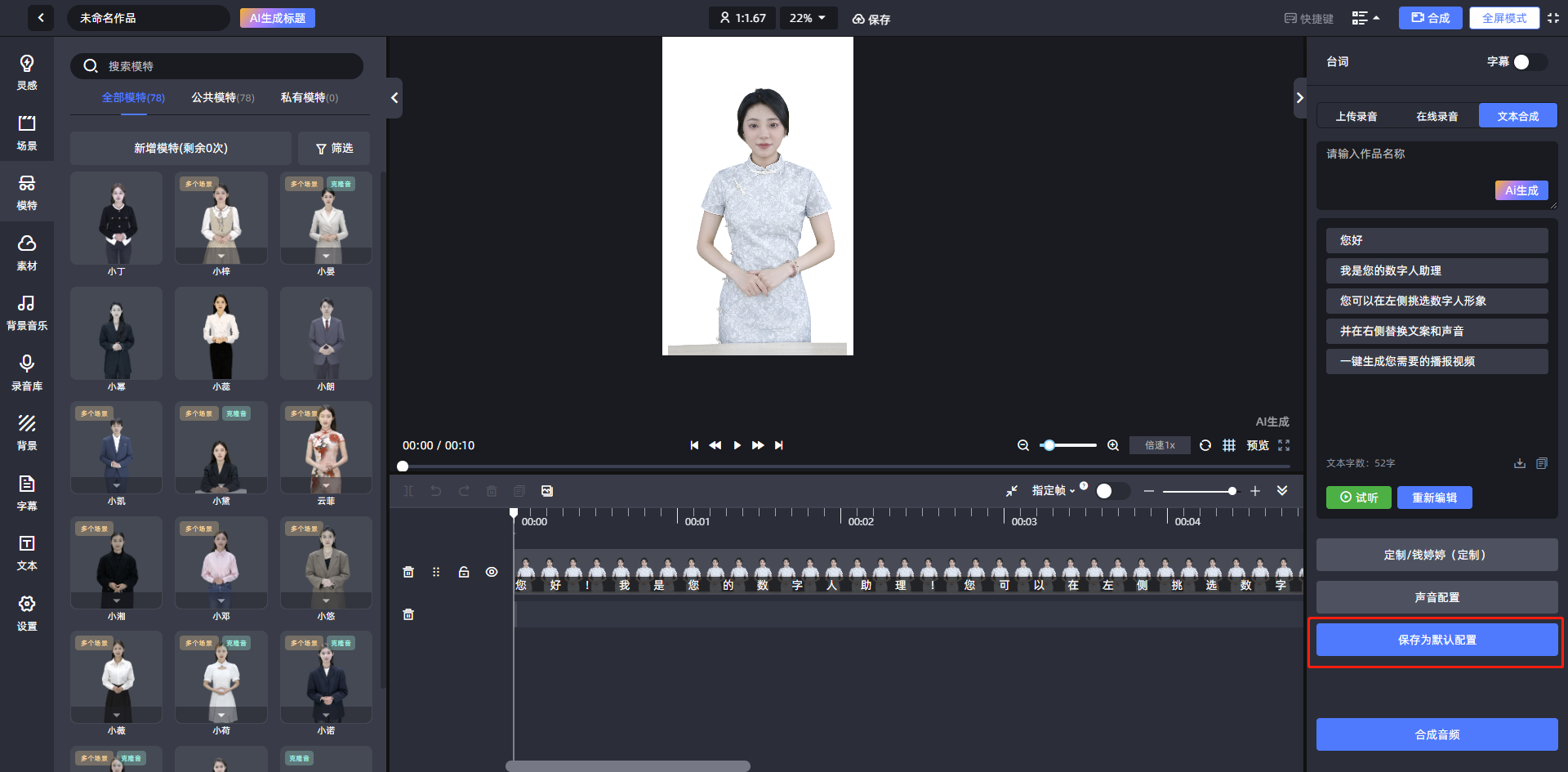Viewport: 1568px width, 772px height.
Task: Click the fullscreen expand icon next to 预览
Action: [1284, 445]
